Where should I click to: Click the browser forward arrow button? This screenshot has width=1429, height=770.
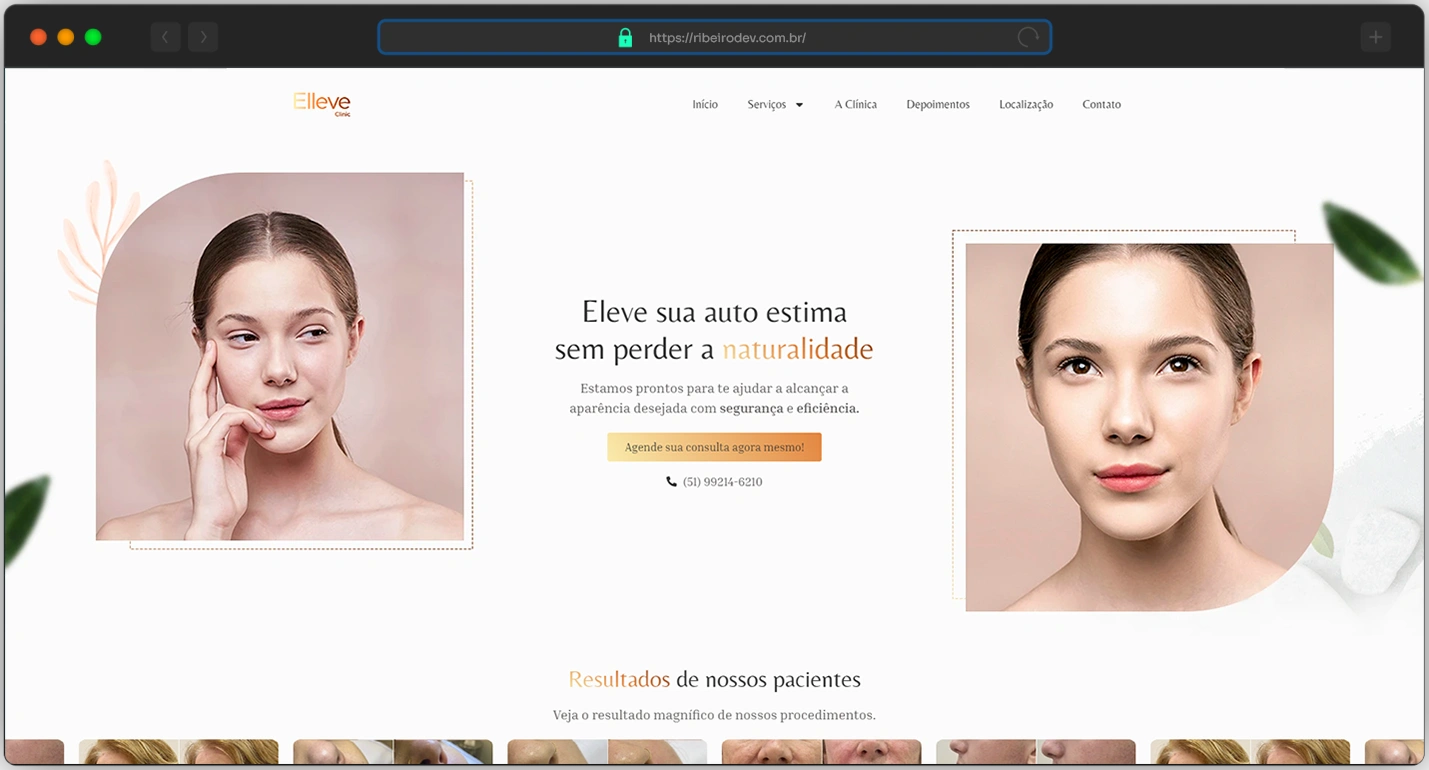point(203,38)
